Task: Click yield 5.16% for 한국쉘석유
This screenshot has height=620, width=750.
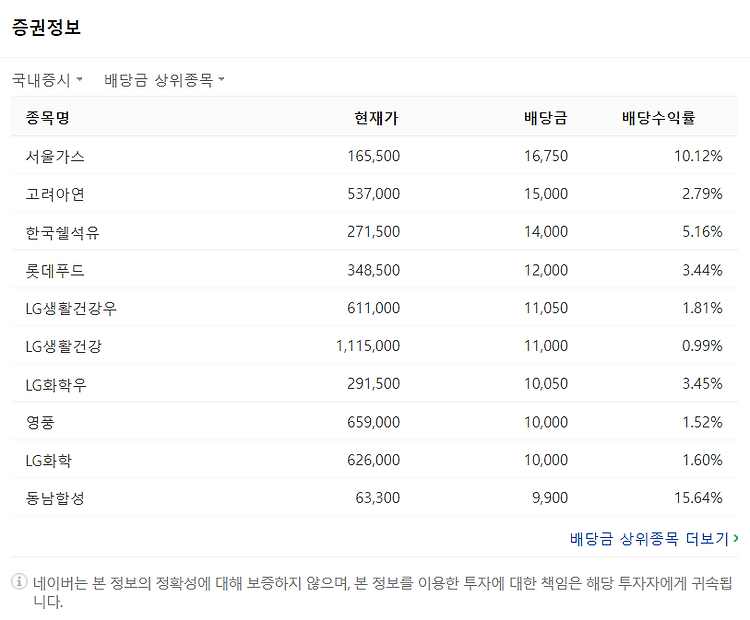Action: coord(702,232)
